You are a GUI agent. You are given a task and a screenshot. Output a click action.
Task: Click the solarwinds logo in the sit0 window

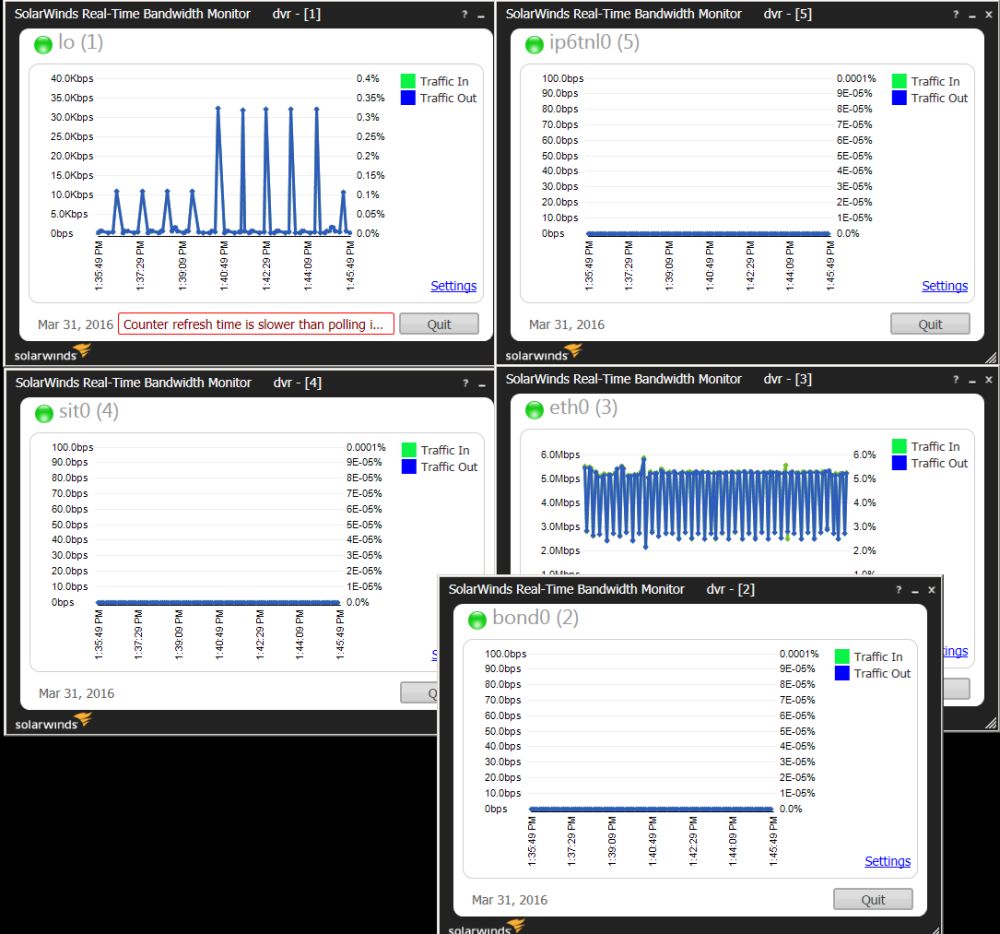coord(53,722)
